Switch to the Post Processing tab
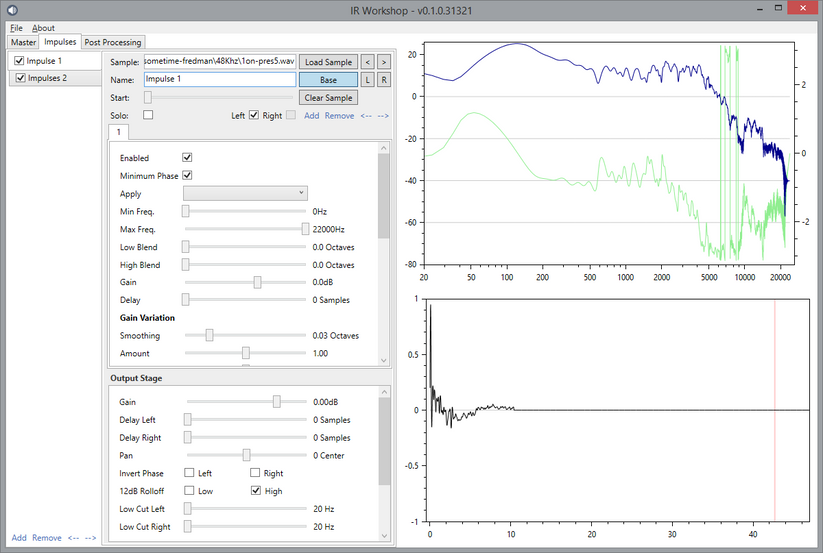Image resolution: width=823 pixels, height=553 pixels. click(x=113, y=42)
